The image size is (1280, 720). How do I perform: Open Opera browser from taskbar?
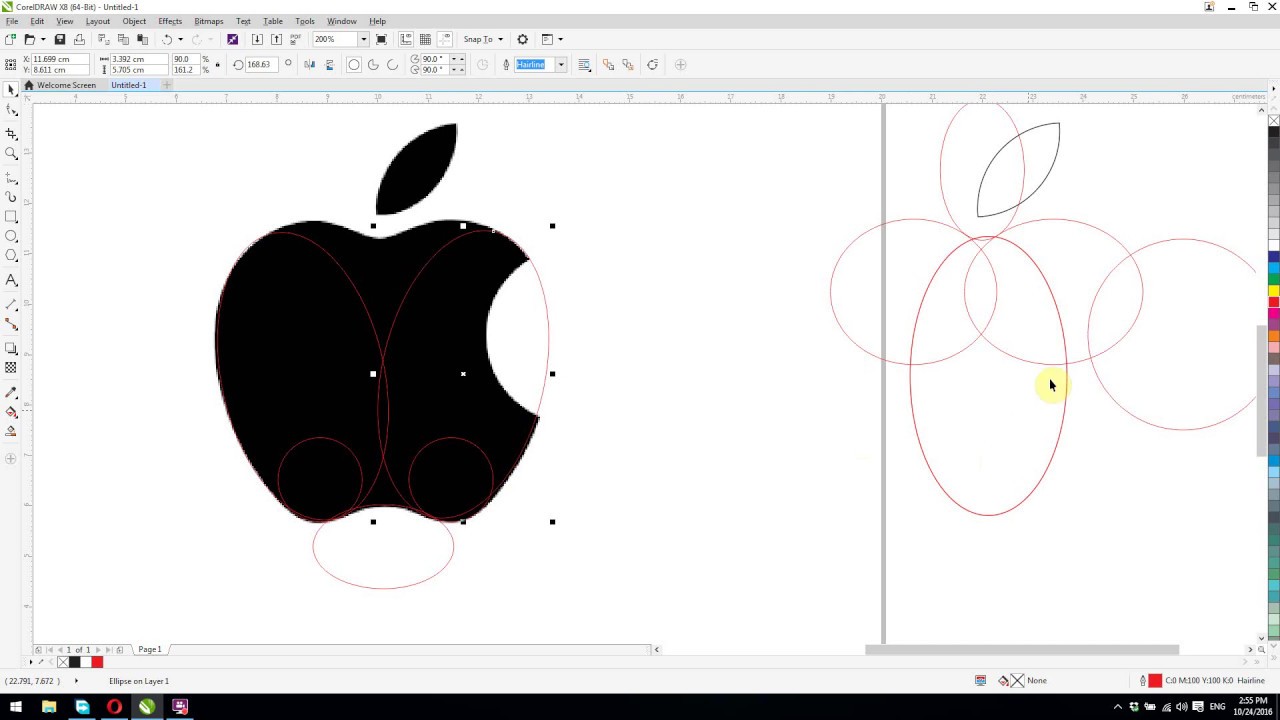tap(114, 707)
